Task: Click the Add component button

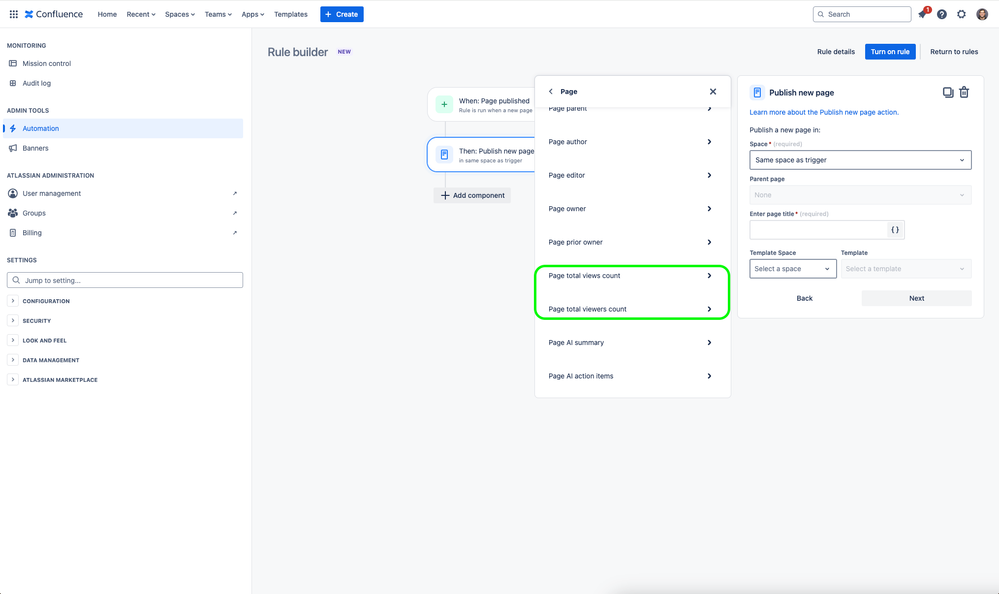Action: coord(472,196)
